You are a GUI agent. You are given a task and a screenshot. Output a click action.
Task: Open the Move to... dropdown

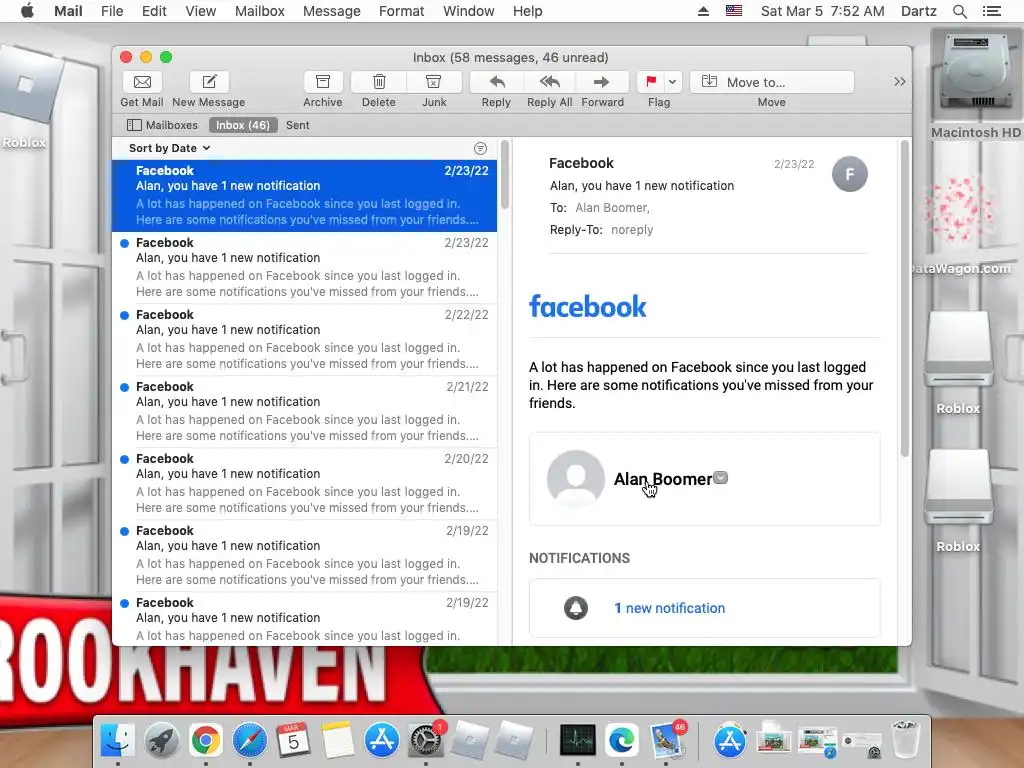[x=772, y=82]
